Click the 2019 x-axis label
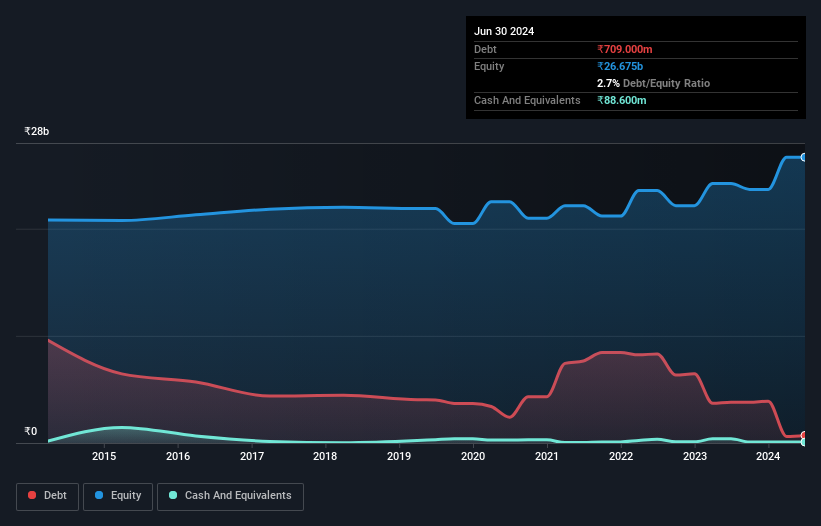This screenshot has height=526, width=821. coord(399,456)
